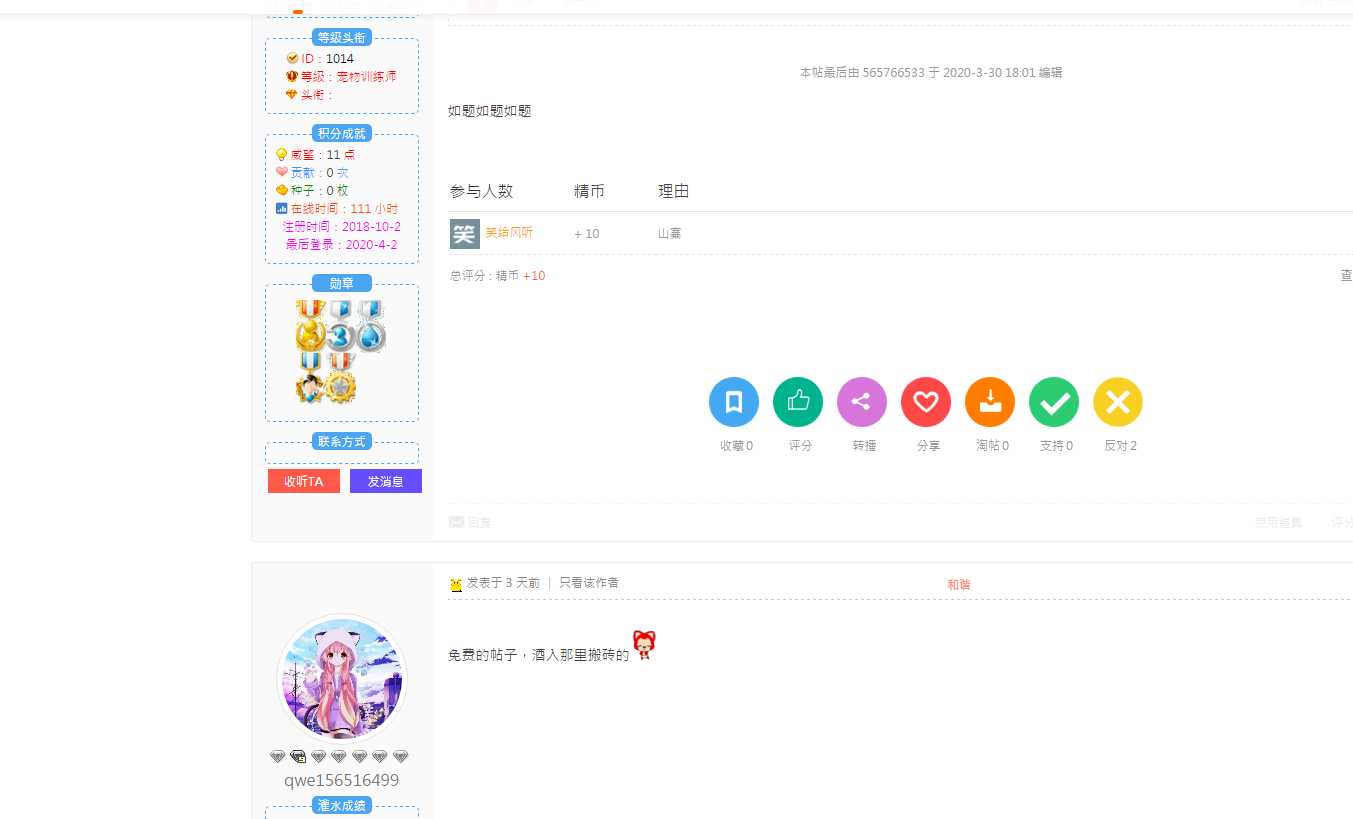Click the gold trophy medal in 勋章

pos(311,326)
